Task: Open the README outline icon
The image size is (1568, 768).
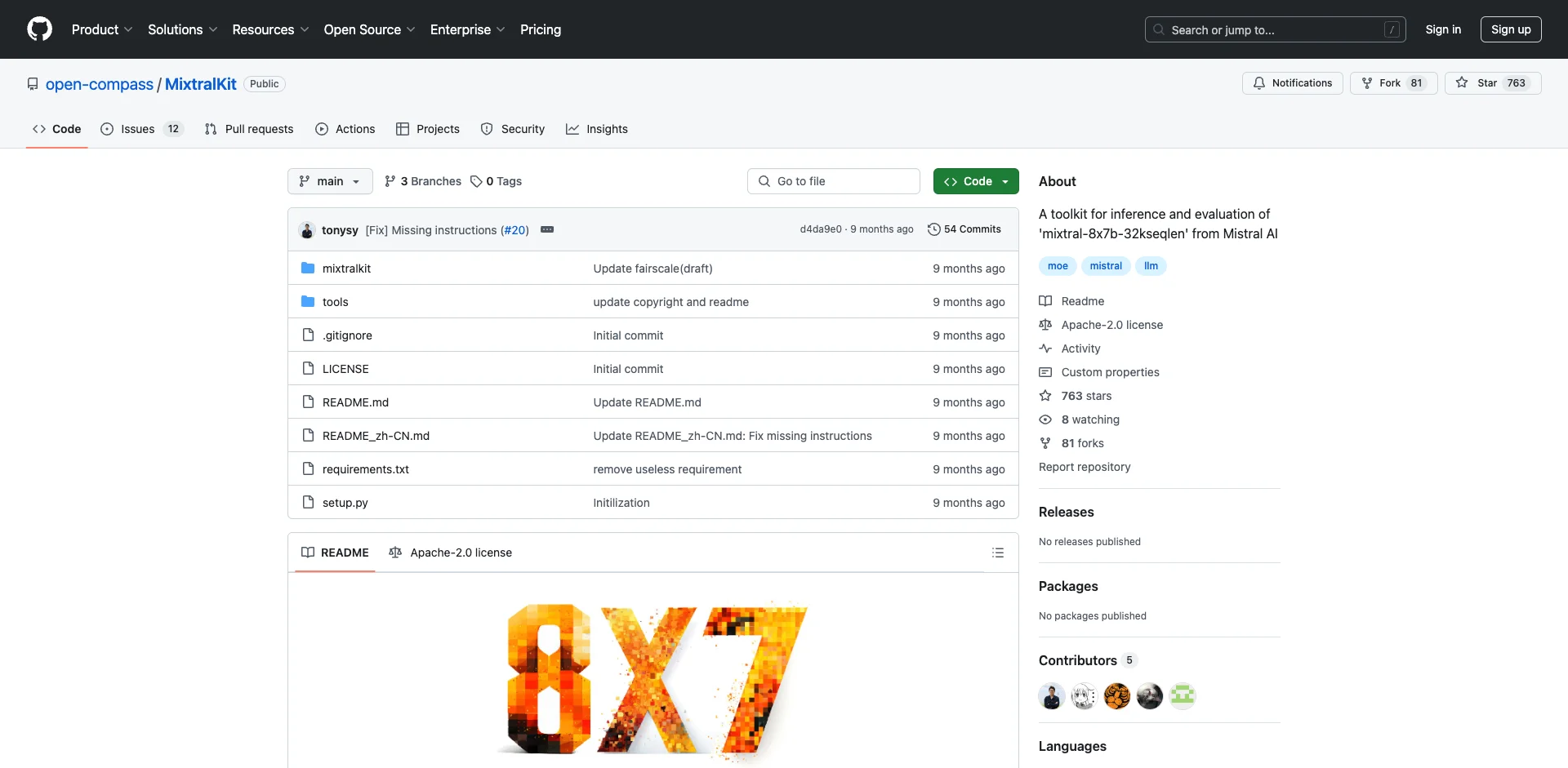Action: tap(997, 553)
